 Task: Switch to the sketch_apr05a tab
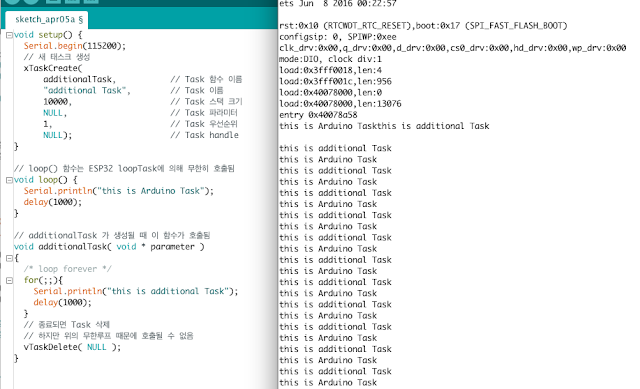[49, 19]
